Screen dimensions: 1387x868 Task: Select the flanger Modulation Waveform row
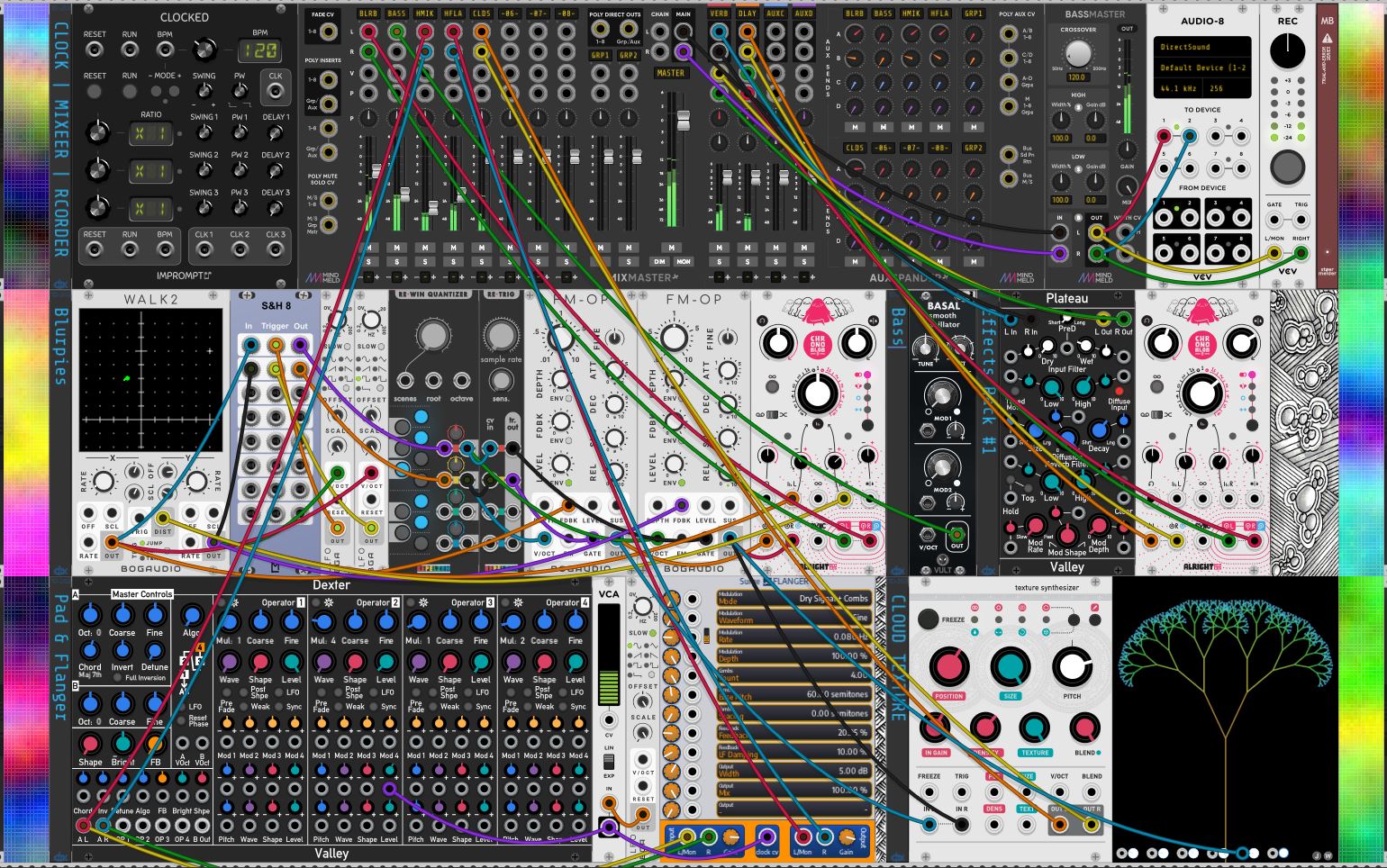tap(793, 618)
